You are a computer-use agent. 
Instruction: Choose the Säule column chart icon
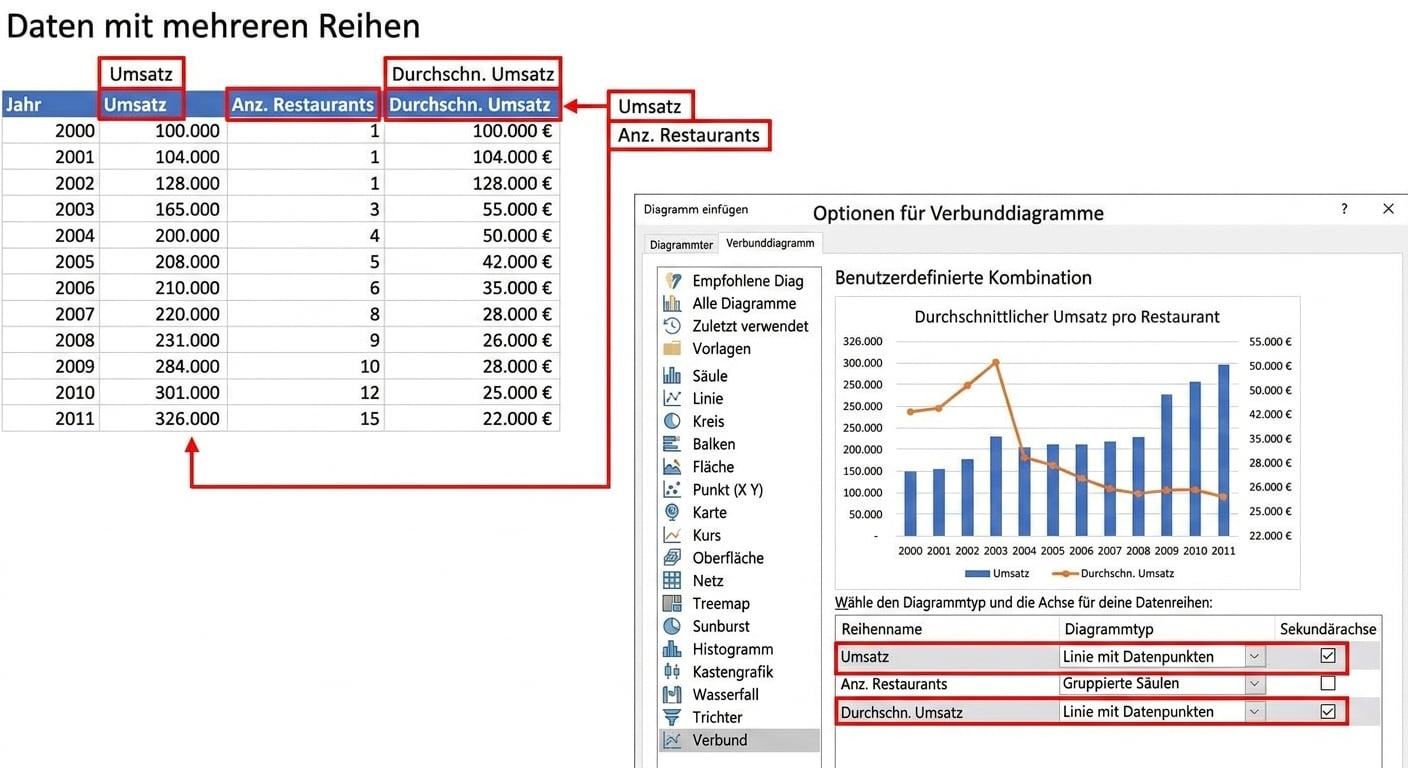(672, 376)
